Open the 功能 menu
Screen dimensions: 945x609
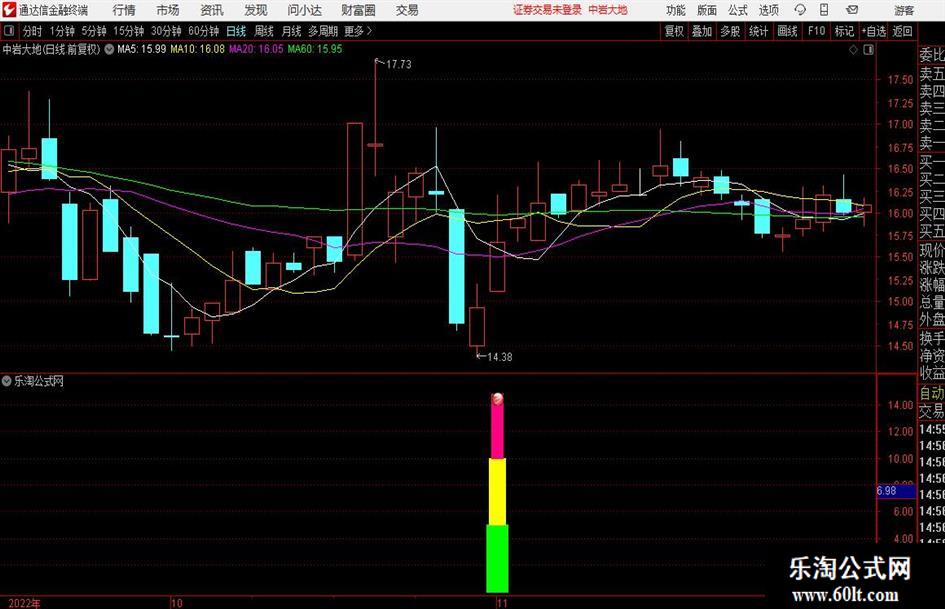676,10
